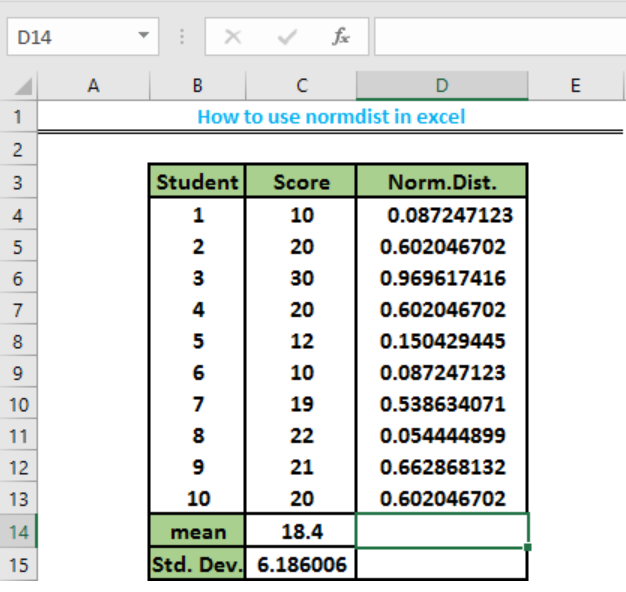The image size is (626, 592).
Task: Click the value 0.969617416
Action: pyautogui.click(x=443, y=278)
